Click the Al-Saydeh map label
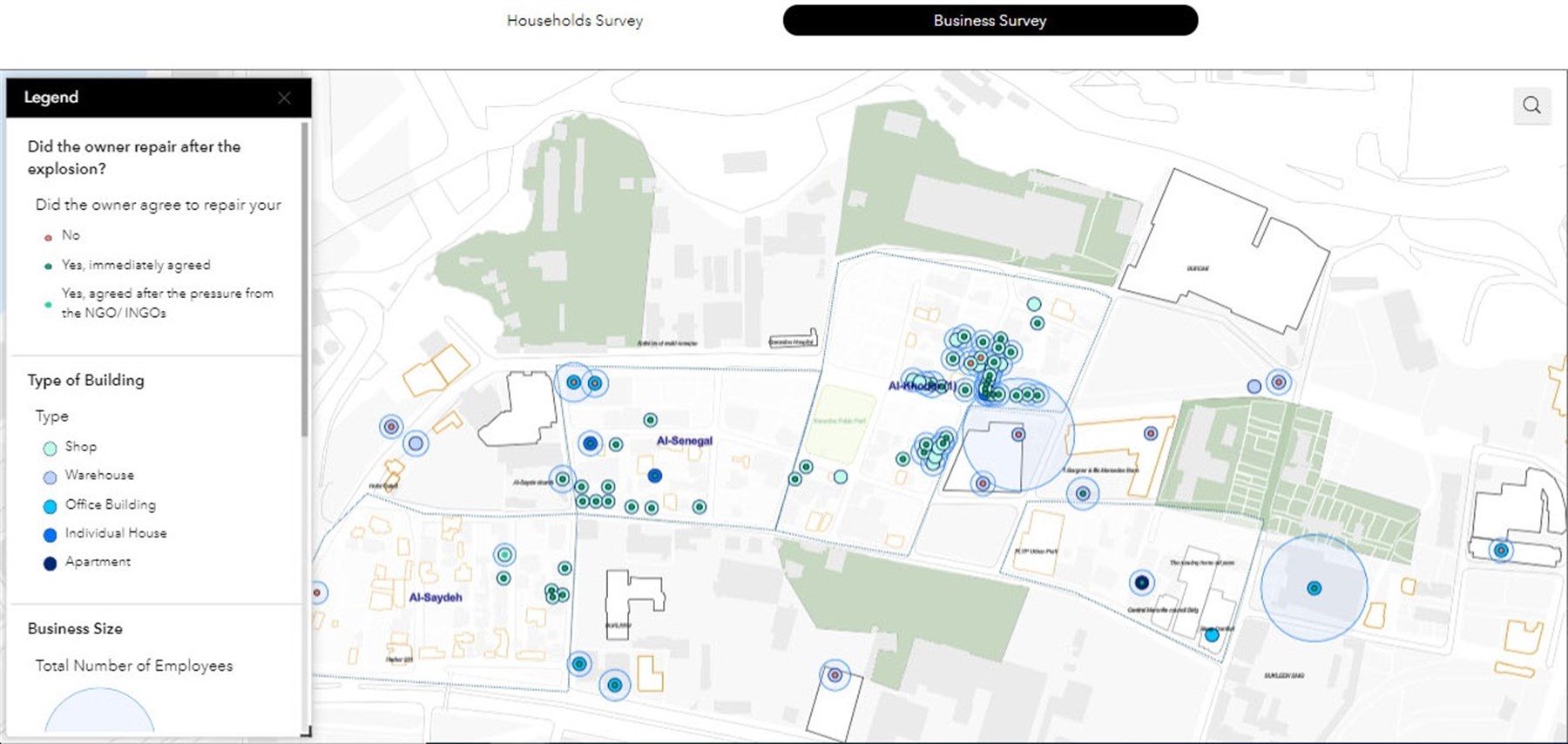This screenshot has height=744, width=1568. click(436, 598)
